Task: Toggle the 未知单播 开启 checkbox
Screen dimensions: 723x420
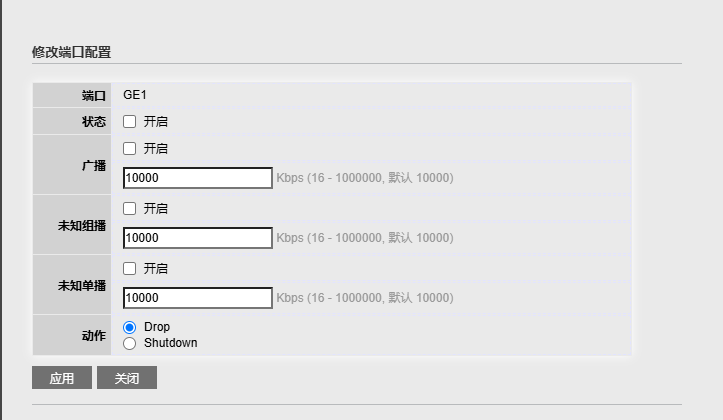Action: (x=130, y=268)
